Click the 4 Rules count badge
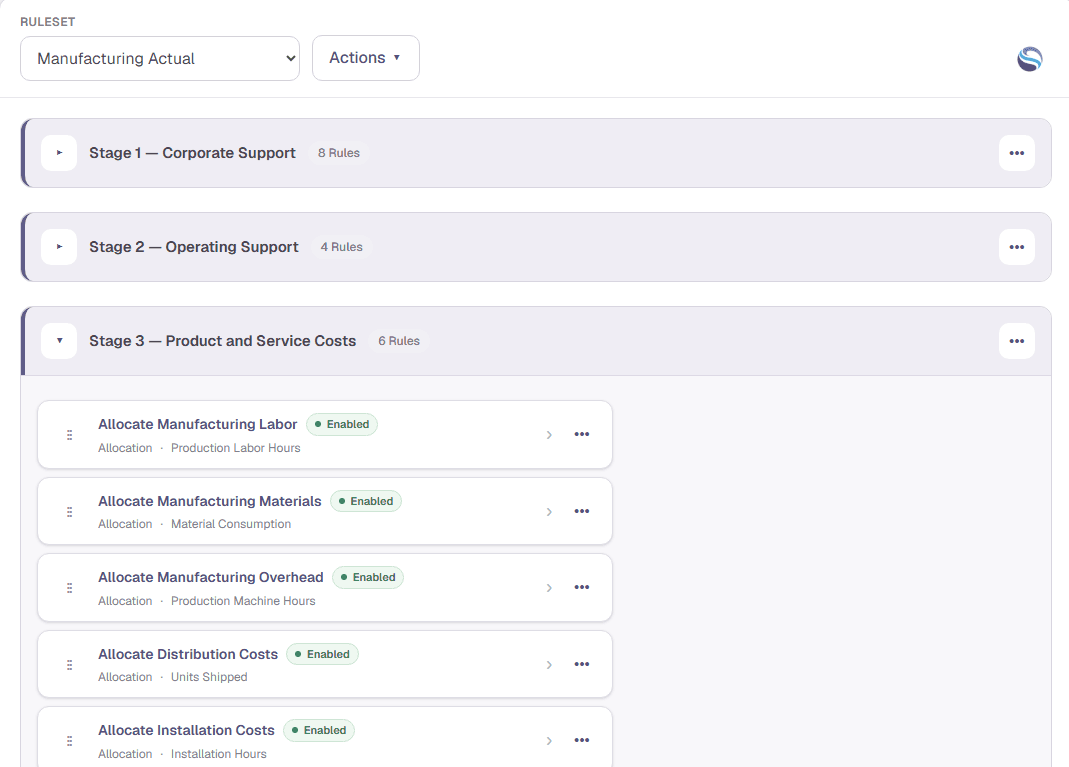Viewport: 1069px width, 767px height. click(x=342, y=247)
